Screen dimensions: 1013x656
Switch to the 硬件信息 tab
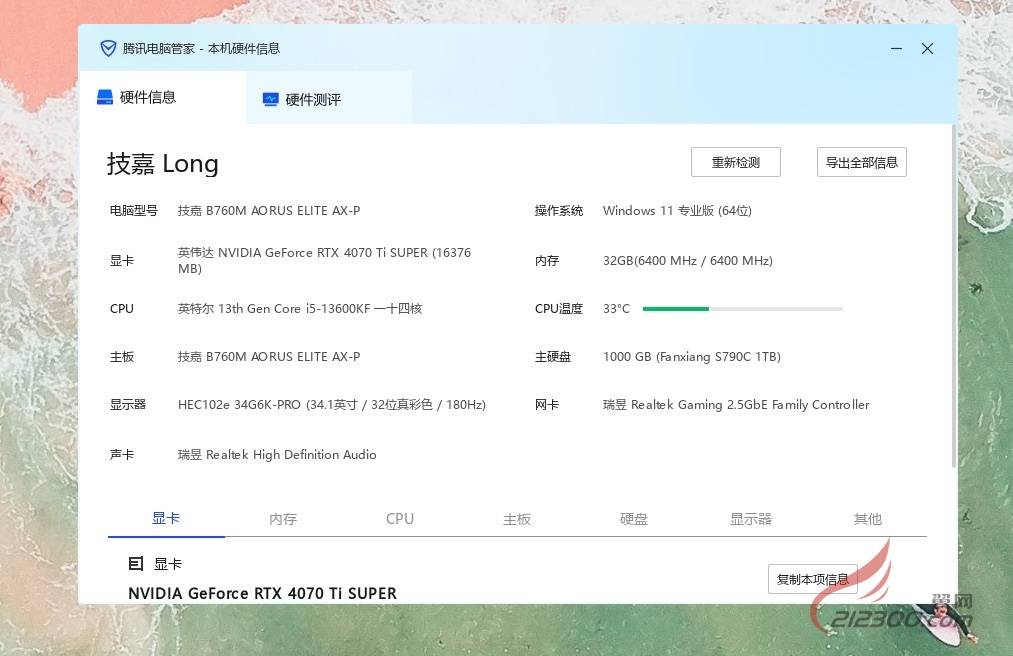162,98
